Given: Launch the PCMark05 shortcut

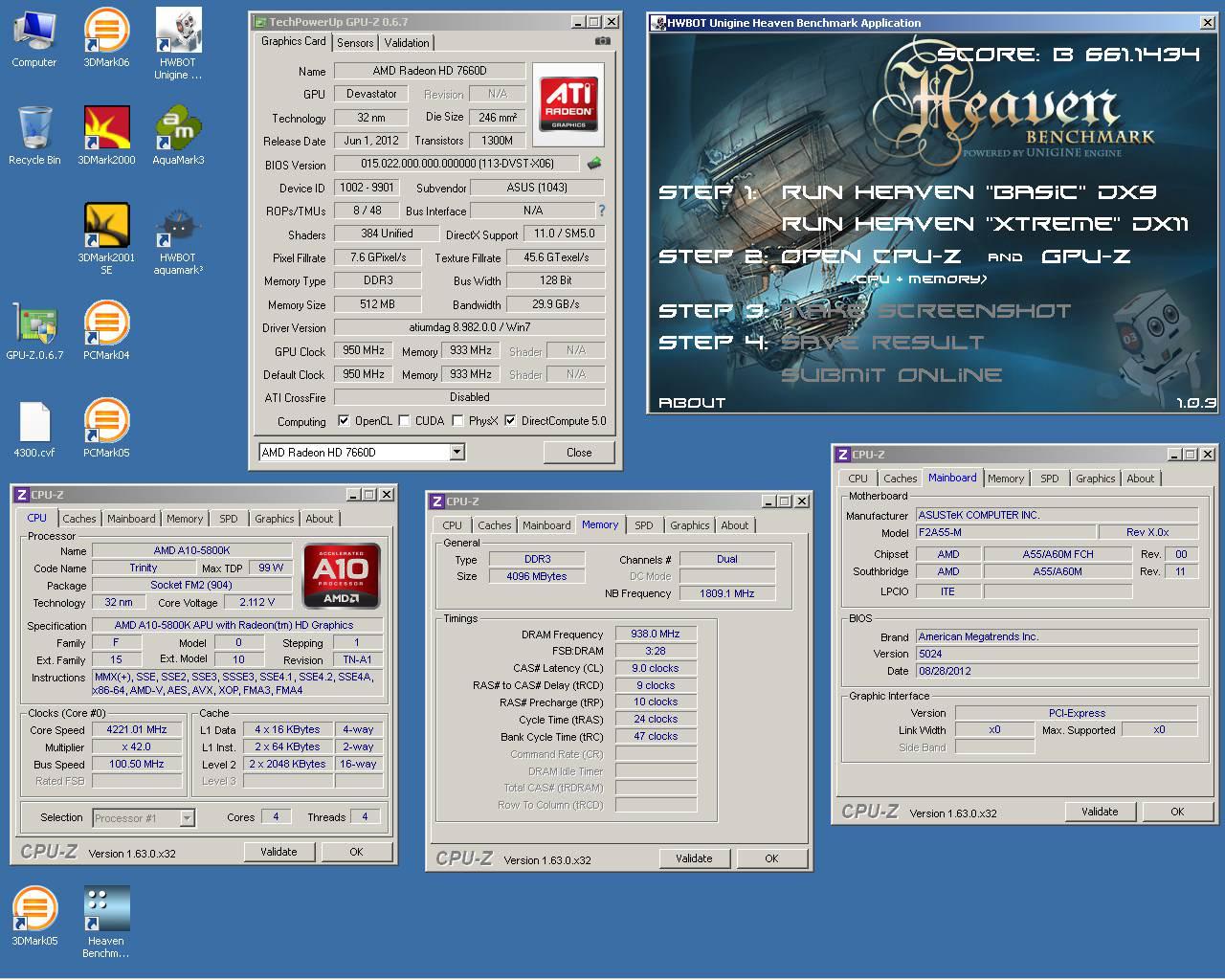Looking at the screenshot, I should click(x=106, y=429).
